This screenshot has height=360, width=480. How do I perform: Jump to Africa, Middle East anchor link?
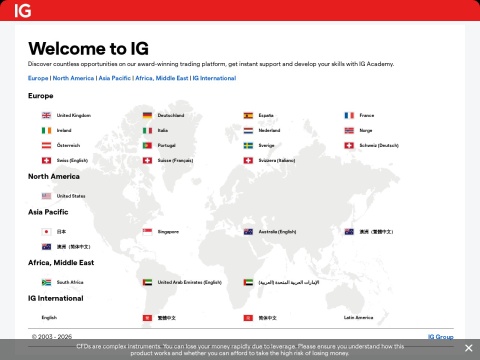[x=162, y=78]
